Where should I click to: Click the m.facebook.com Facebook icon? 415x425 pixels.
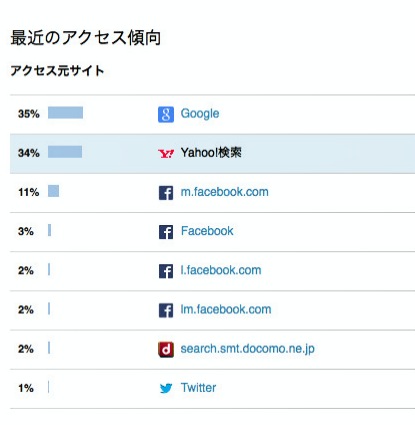pyautogui.click(x=166, y=193)
